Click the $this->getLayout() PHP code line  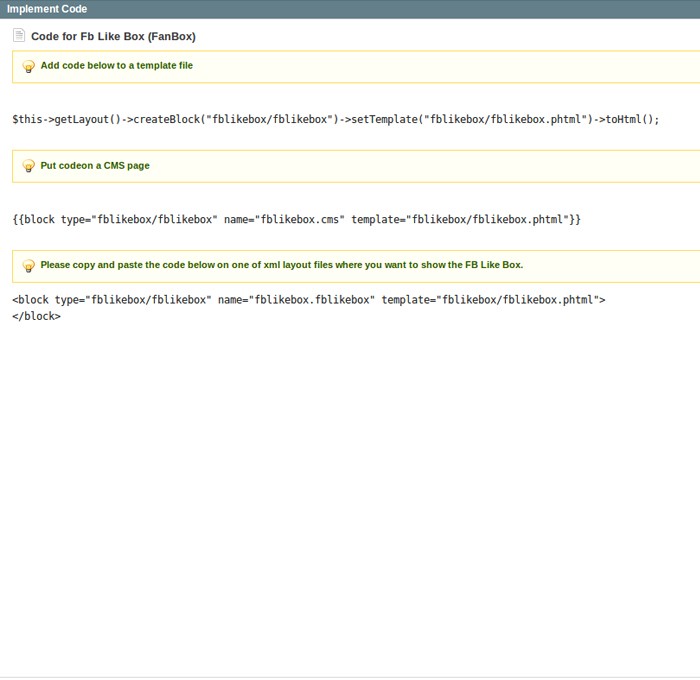point(336,120)
